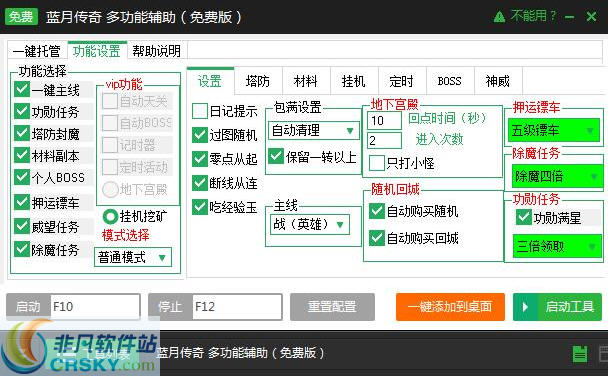
Task: Toggle the 断线从连 checkbox
Action: 200,183
